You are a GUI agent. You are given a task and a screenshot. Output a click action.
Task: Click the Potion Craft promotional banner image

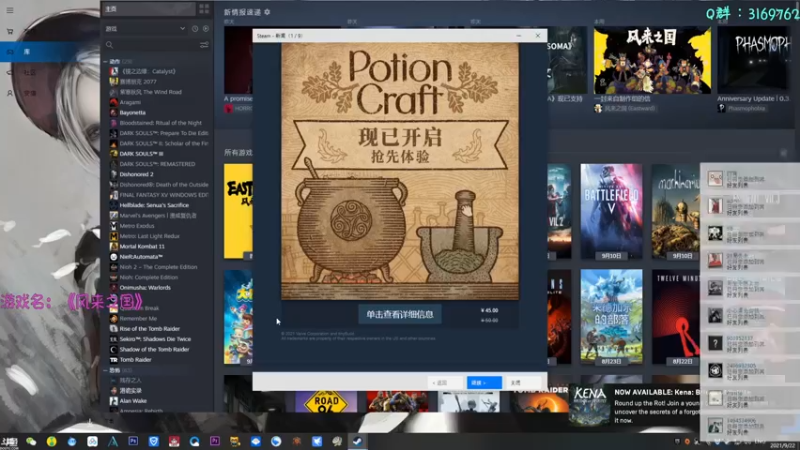coord(400,170)
